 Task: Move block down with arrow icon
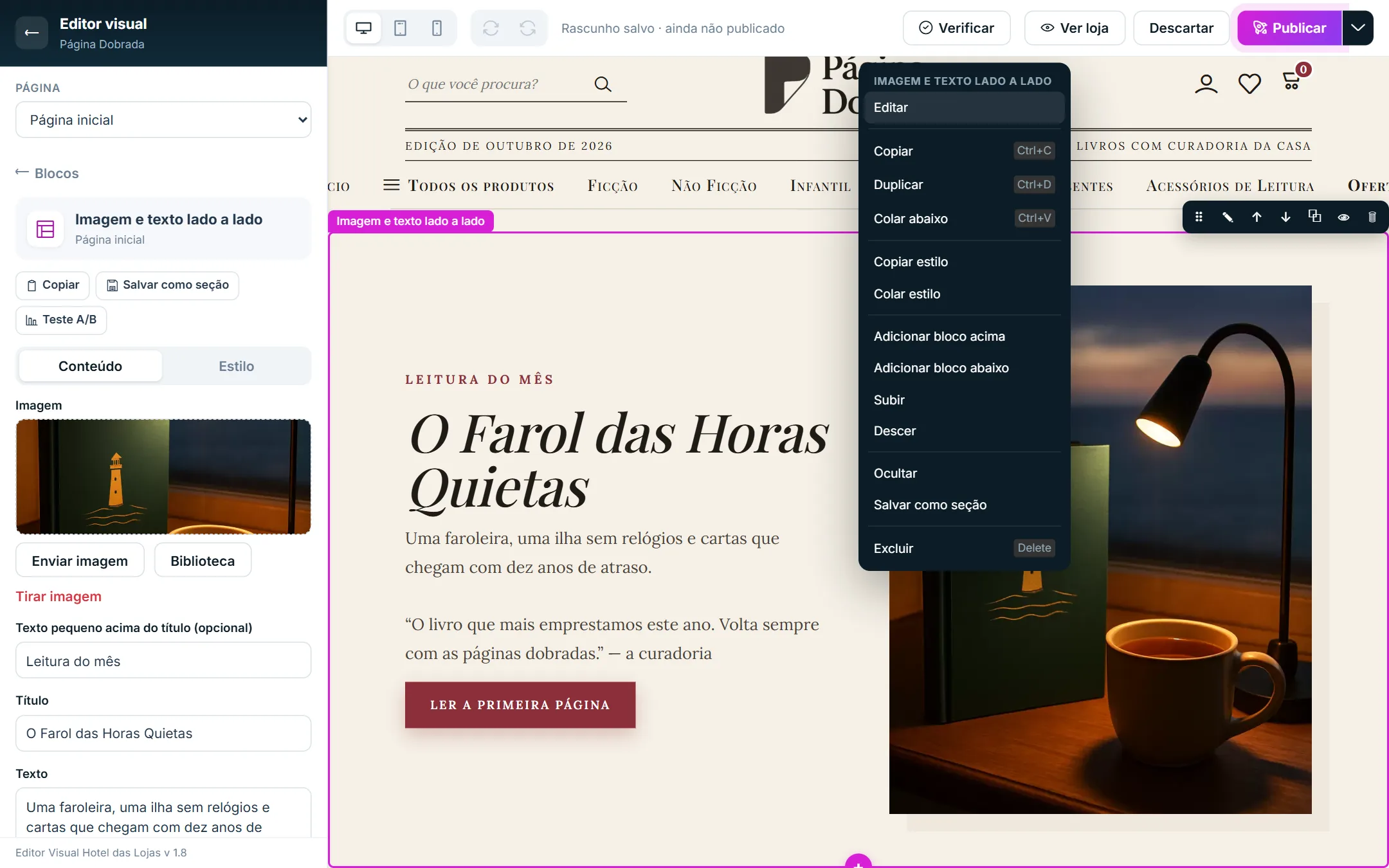coord(1285,217)
